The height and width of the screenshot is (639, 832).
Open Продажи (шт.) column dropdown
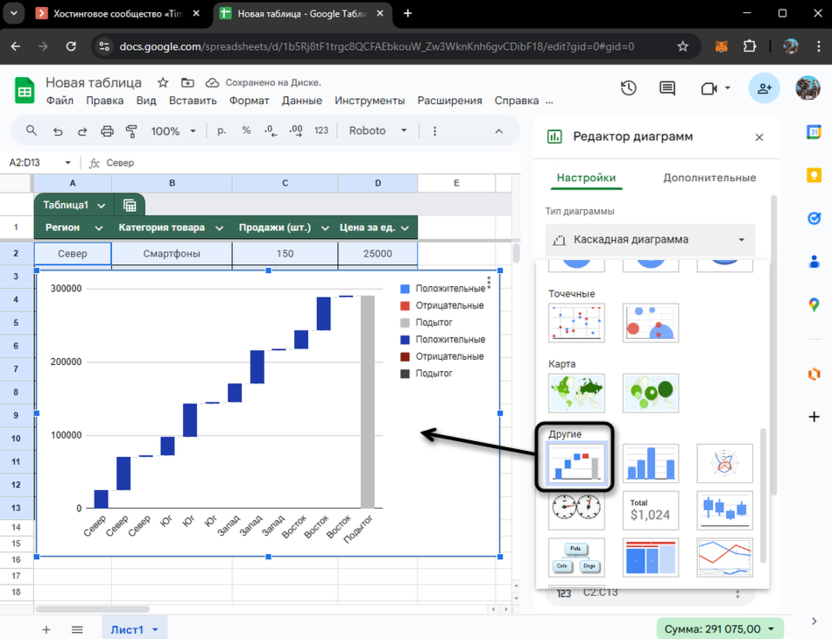click(325, 228)
